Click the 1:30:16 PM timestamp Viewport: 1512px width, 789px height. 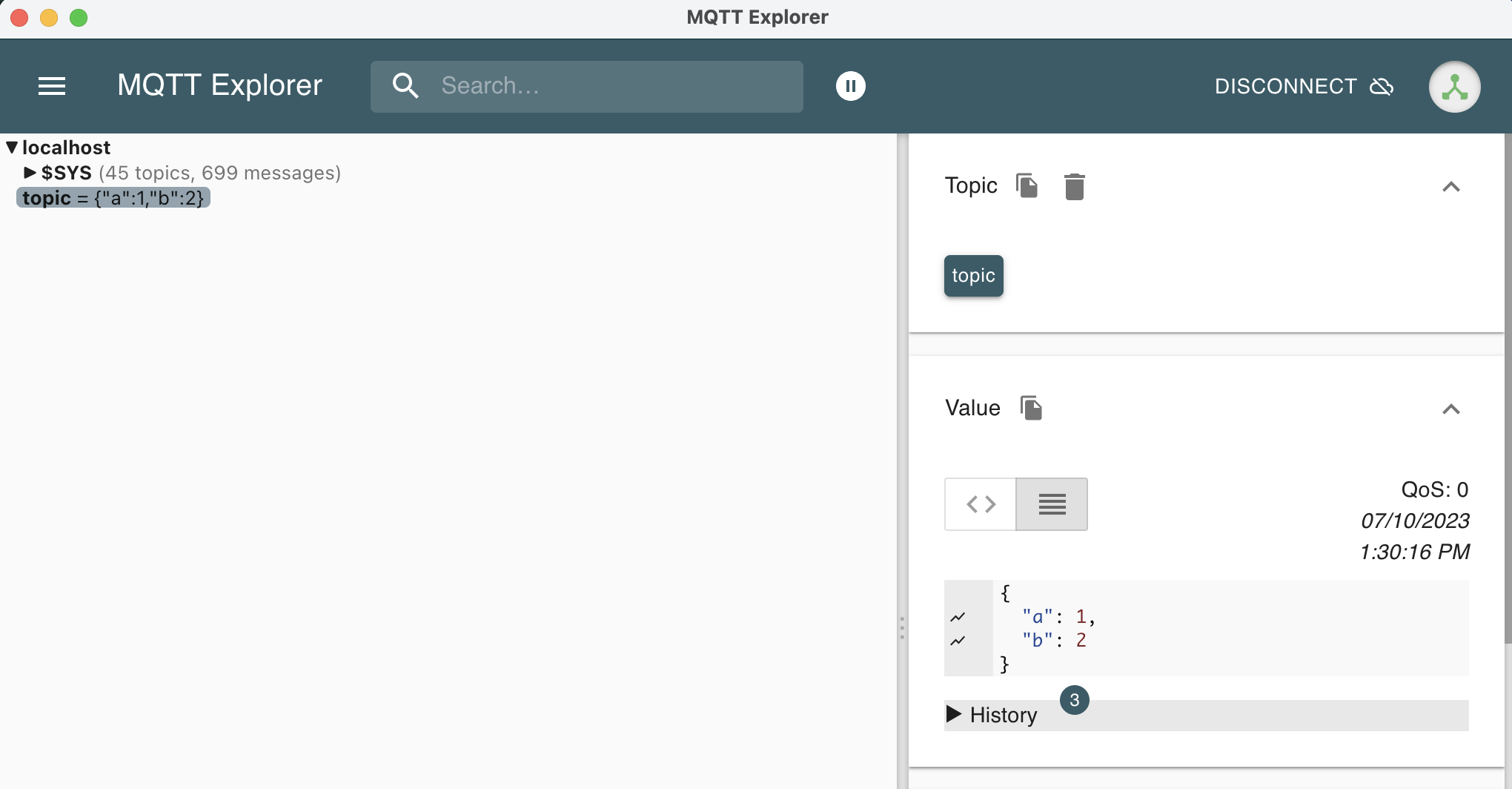[x=1414, y=552]
